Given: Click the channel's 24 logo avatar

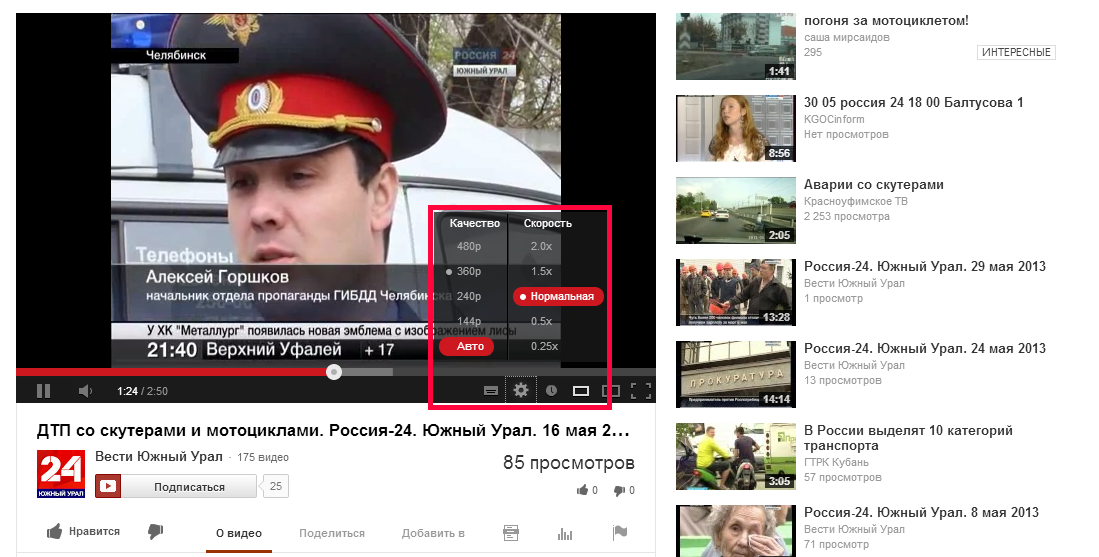Looking at the screenshot, I should click(61, 474).
